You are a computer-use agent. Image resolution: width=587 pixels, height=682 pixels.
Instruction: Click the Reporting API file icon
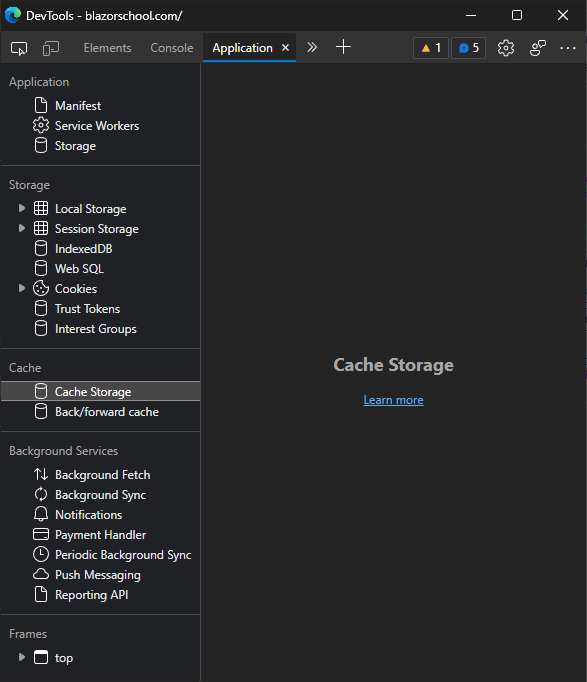41,595
